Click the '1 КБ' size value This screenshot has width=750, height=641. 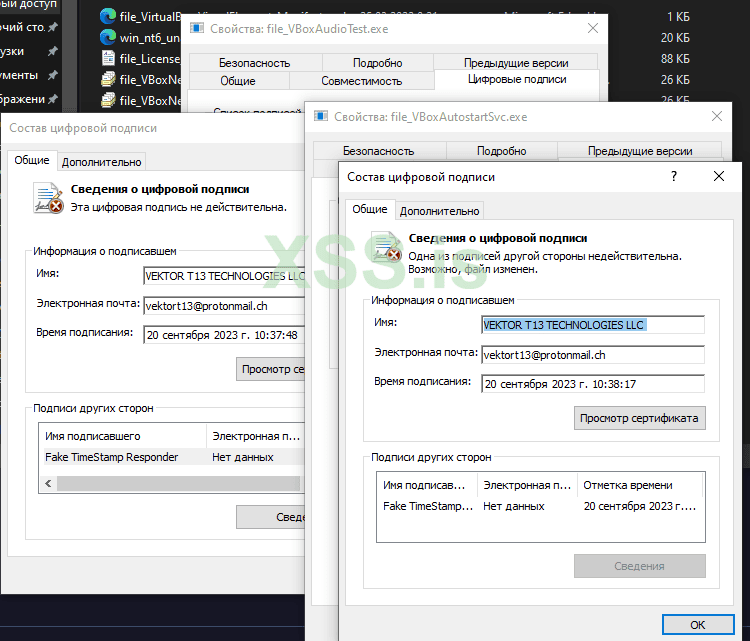678,16
